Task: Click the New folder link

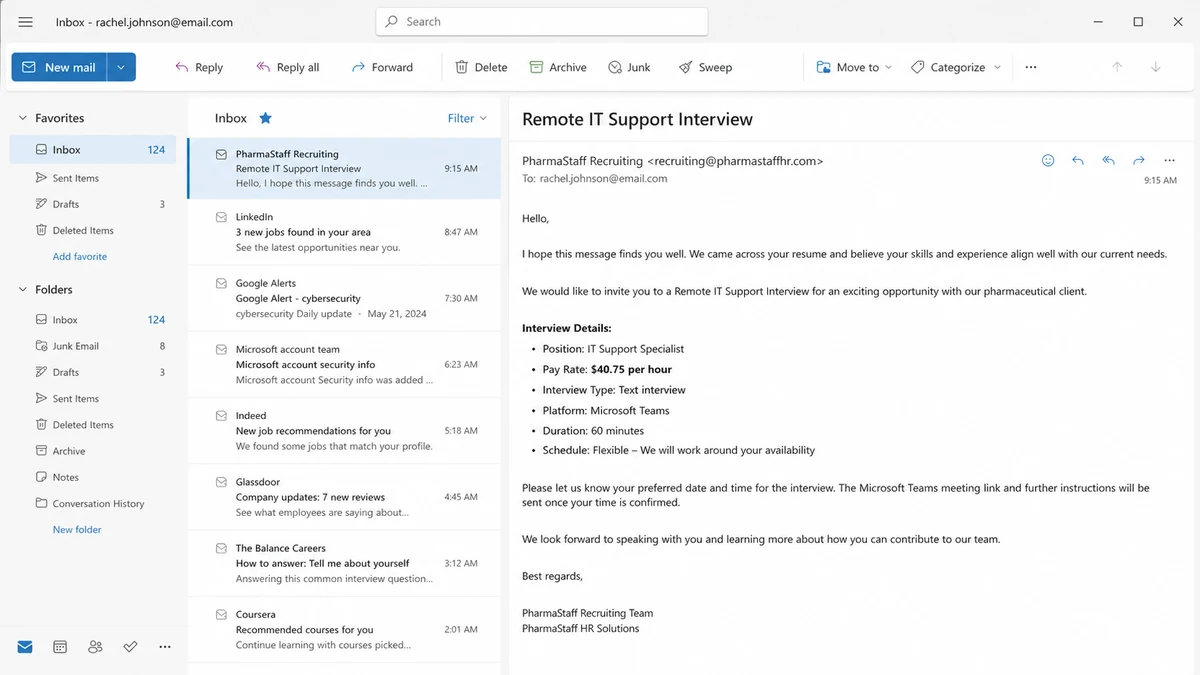Action: tap(77, 530)
